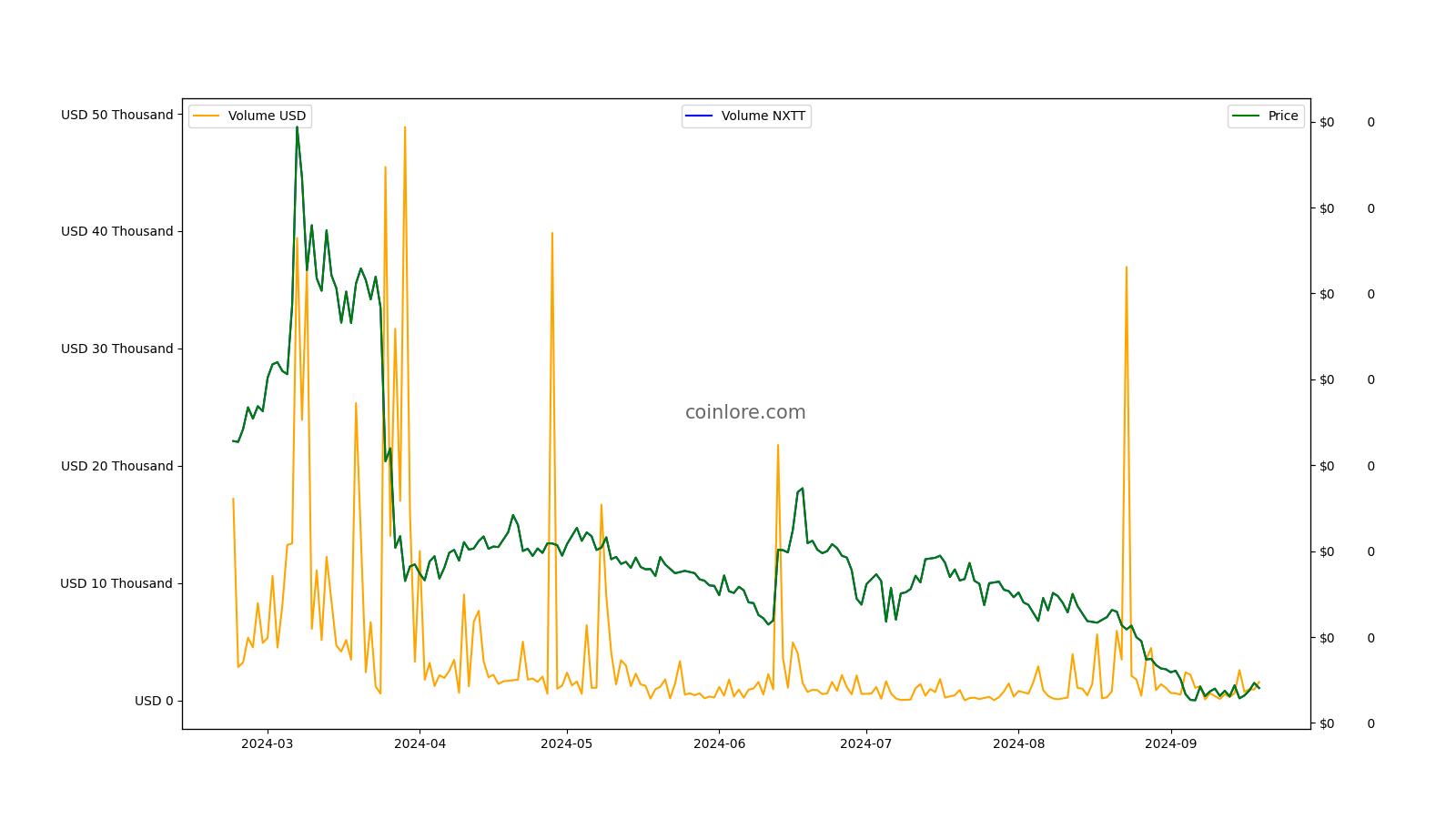Click the 2024-04 date axis label
The height and width of the screenshot is (819, 1456).
[x=420, y=743]
